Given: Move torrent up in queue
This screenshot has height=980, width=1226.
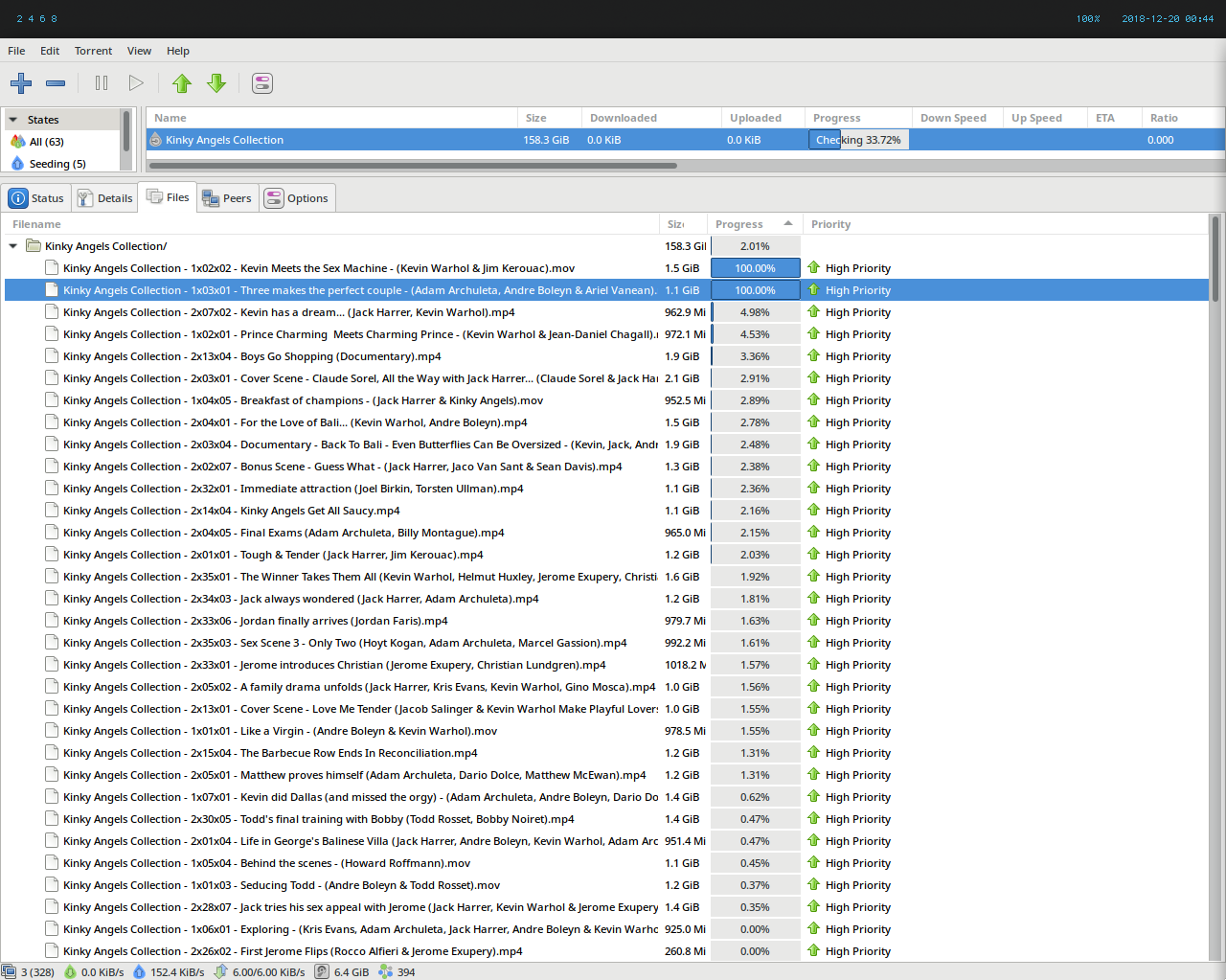Looking at the screenshot, I should tap(182, 83).
